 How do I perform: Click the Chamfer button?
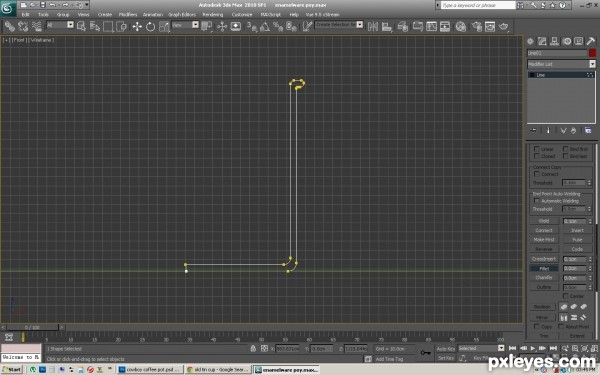click(x=544, y=278)
